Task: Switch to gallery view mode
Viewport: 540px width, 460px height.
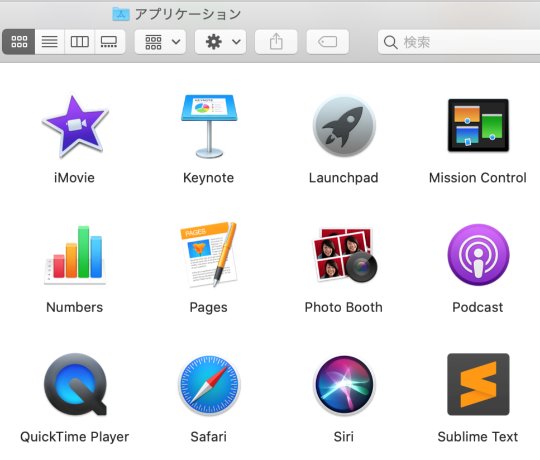Action: click(110, 42)
